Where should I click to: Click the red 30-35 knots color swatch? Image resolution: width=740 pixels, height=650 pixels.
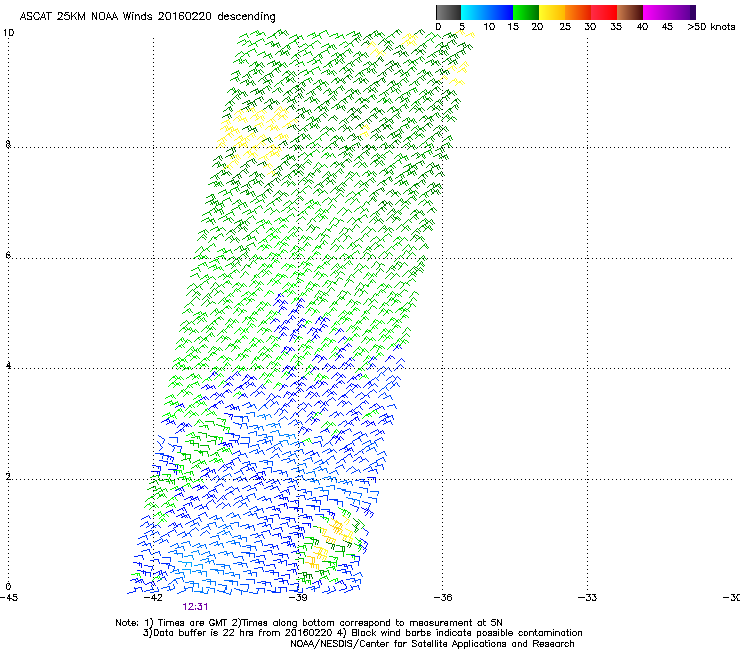pyautogui.click(x=604, y=12)
